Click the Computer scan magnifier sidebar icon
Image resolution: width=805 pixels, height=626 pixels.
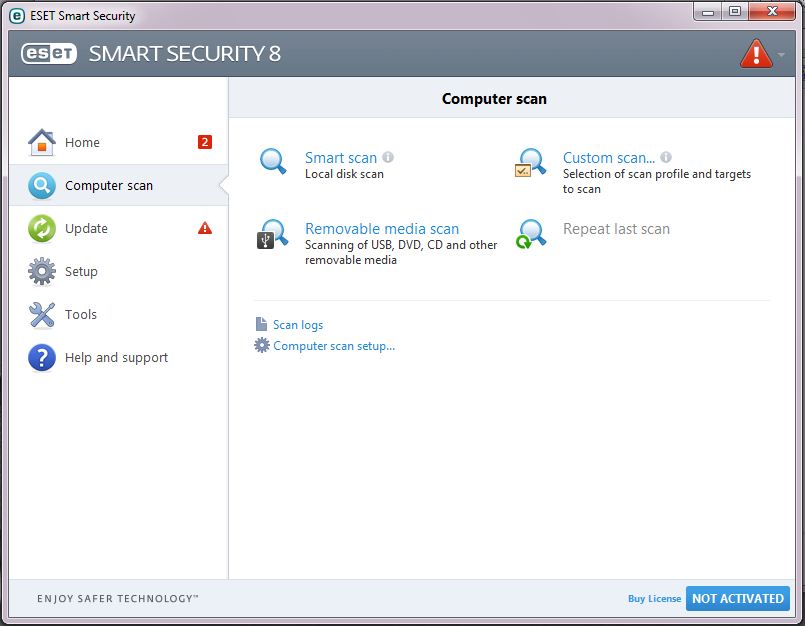41,186
